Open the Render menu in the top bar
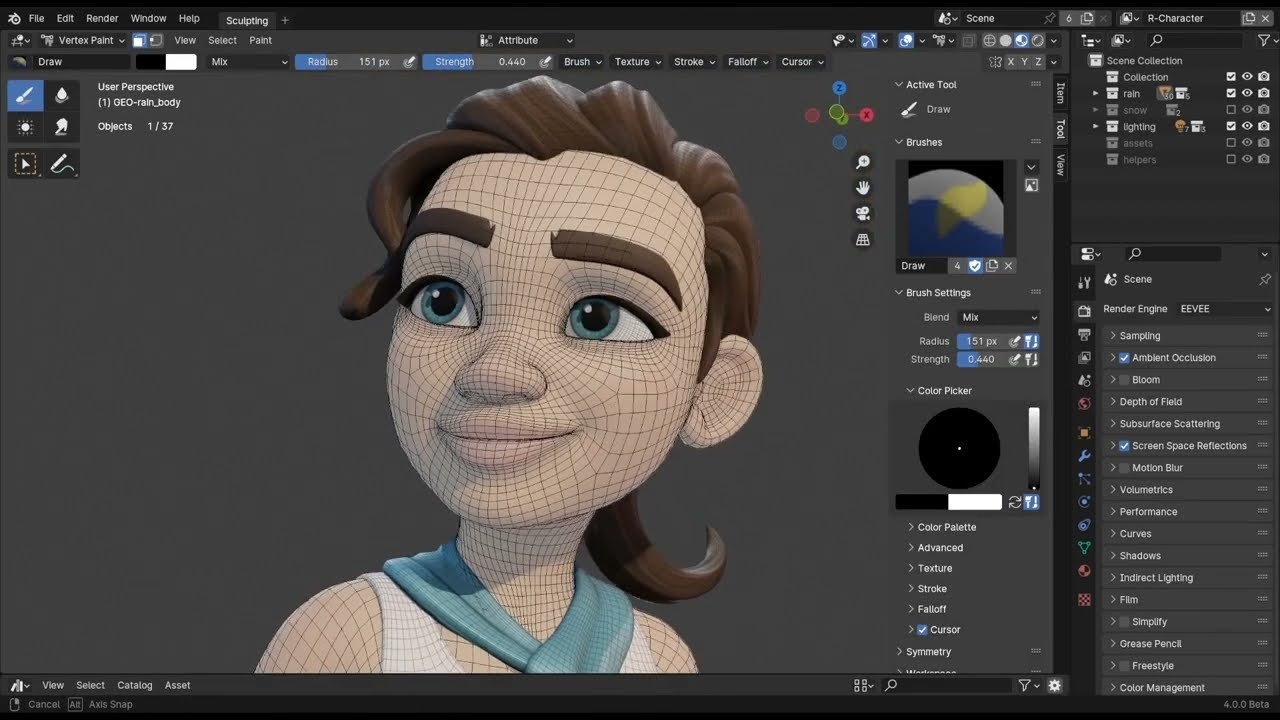 101,17
